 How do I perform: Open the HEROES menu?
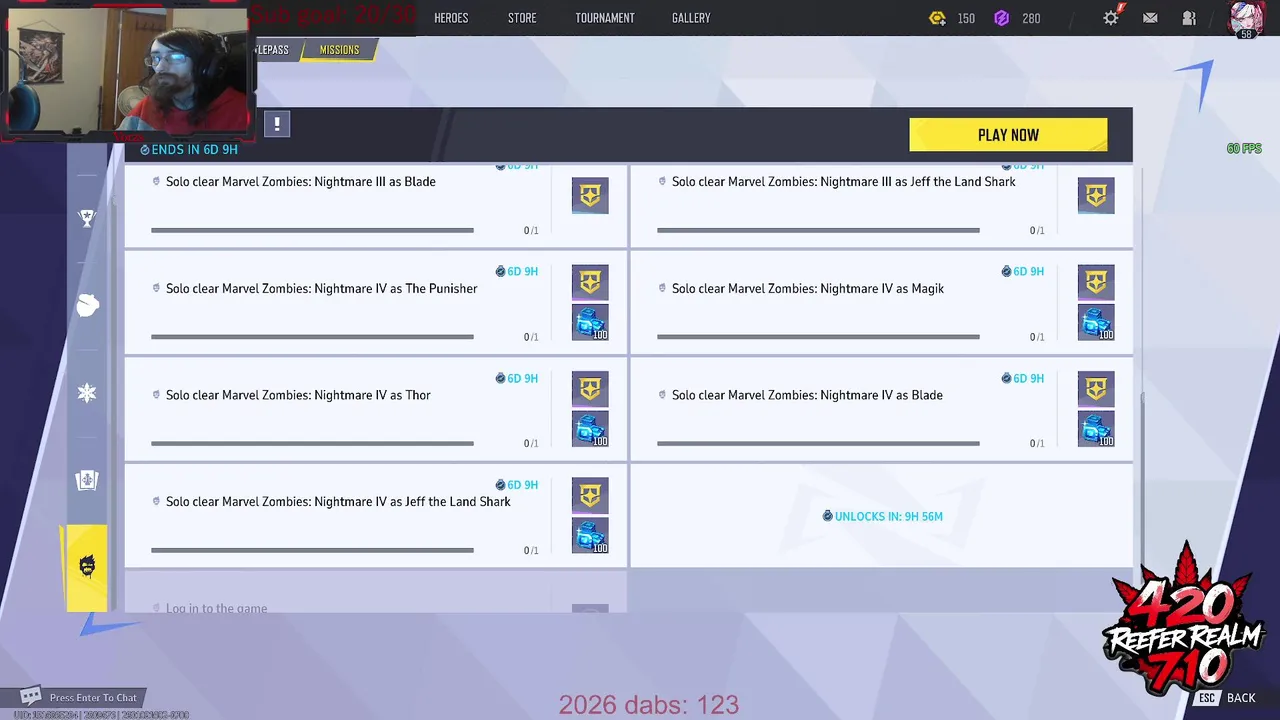pyautogui.click(x=451, y=18)
